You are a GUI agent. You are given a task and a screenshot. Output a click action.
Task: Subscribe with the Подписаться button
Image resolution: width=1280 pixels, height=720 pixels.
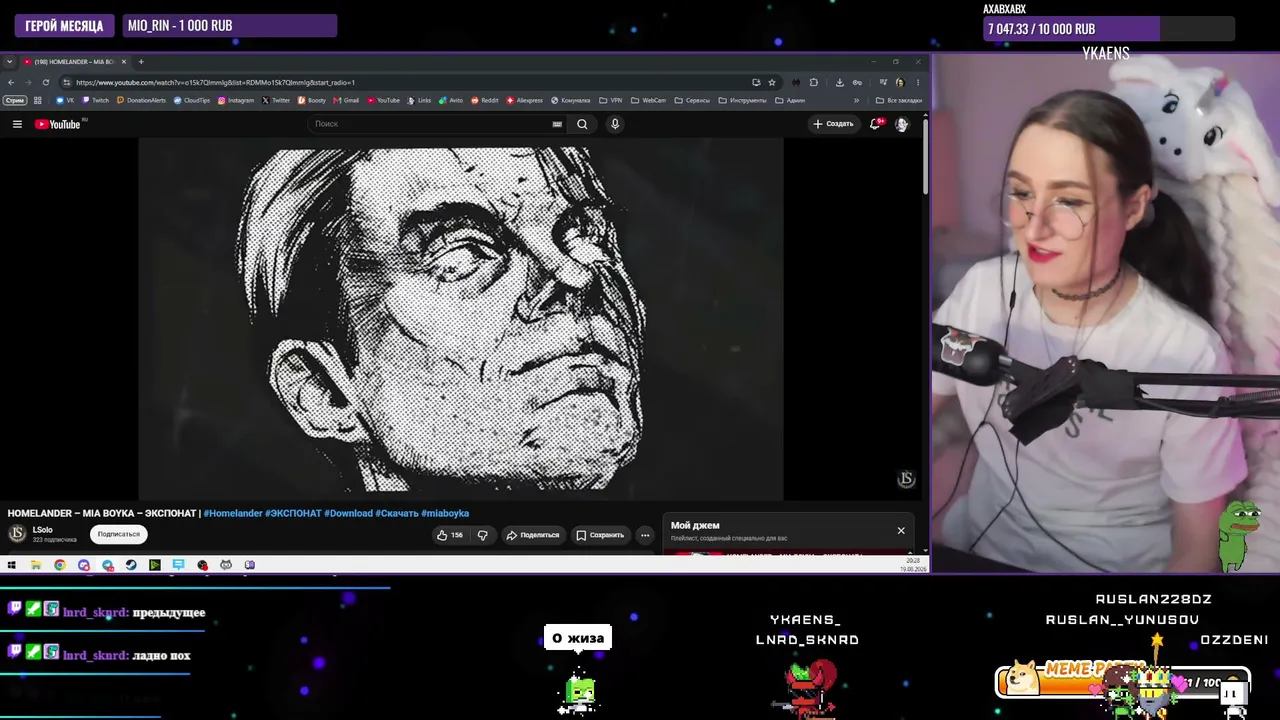pyautogui.click(x=119, y=535)
